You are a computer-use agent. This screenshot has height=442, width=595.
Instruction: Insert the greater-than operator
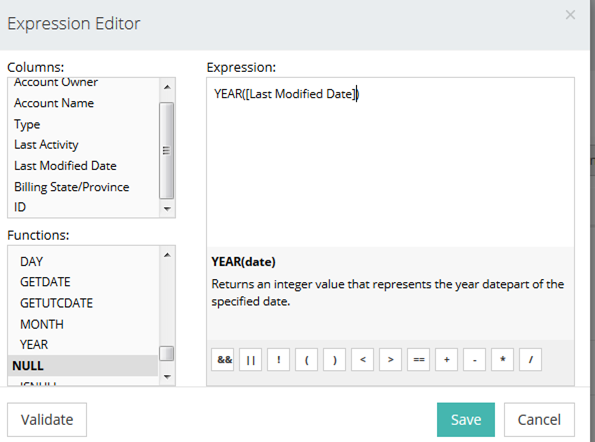(390, 360)
